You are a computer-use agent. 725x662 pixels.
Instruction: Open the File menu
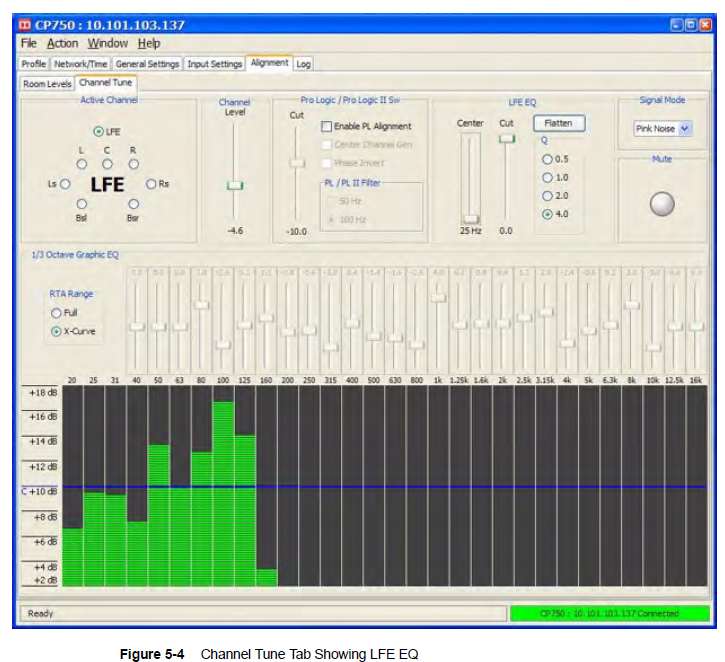28,43
